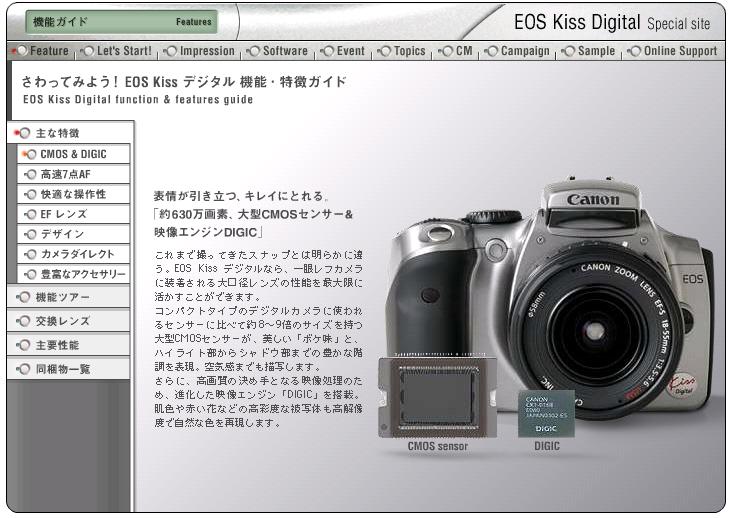Expand the 交換レンズ section
This screenshot has width=730, height=518.
click(x=68, y=321)
